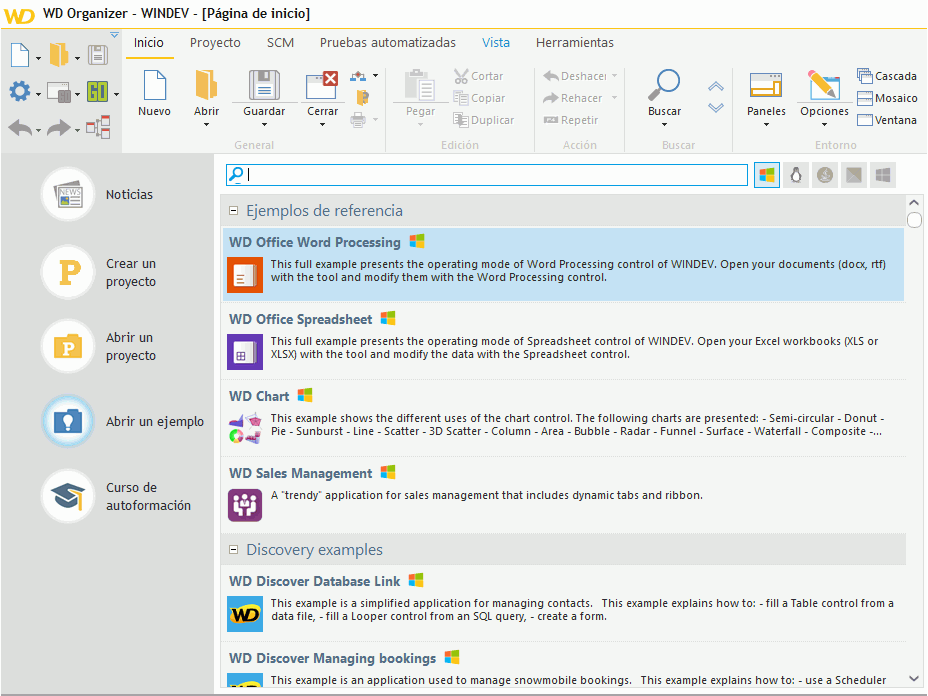Select Abrir un ejemplo in the sidebar
928x696 pixels.
(123, 421)
